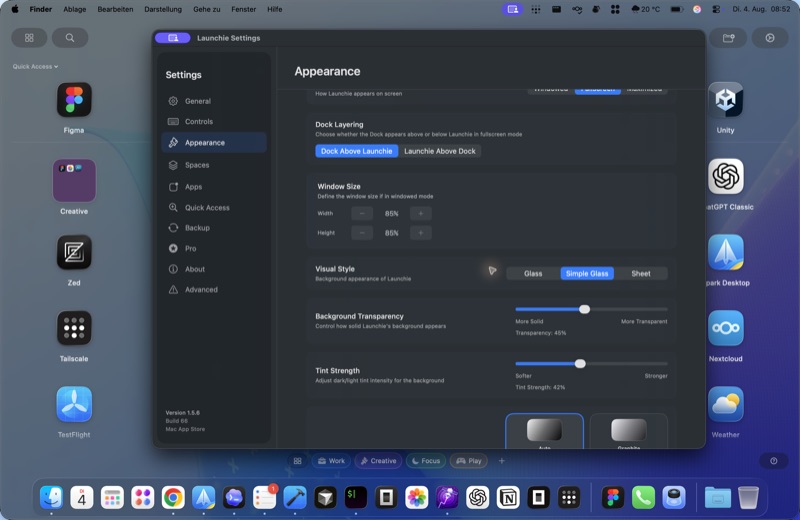The image size is (800, 520).
Task: Click the Launchie icon in title bar
Action: (172, 38)
